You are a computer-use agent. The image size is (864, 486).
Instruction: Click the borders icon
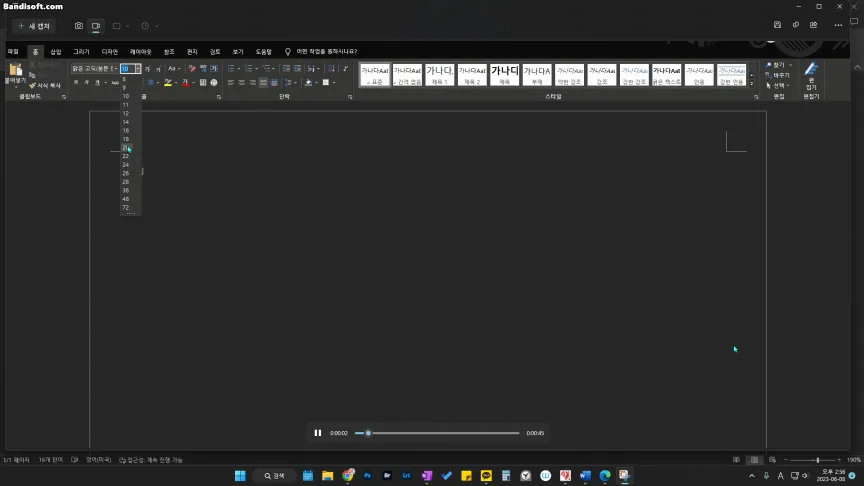[326, 83]
